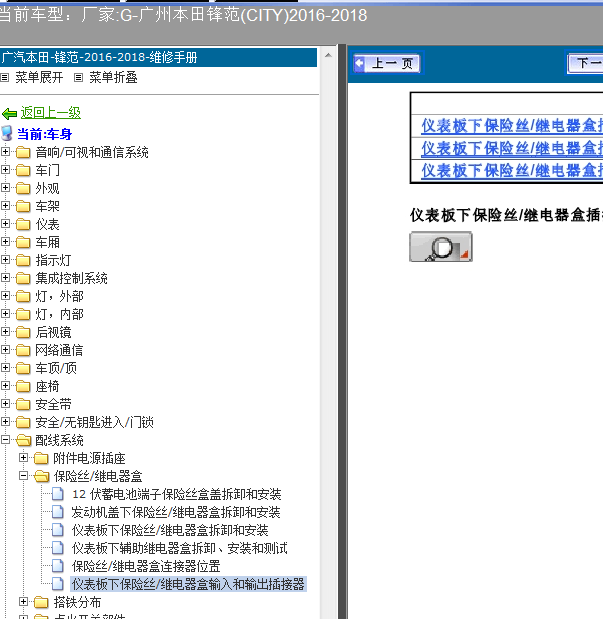Expand the 搭铁分布 tree node
The width and height of the screenshot is (603, 619).
pos(24,602)
